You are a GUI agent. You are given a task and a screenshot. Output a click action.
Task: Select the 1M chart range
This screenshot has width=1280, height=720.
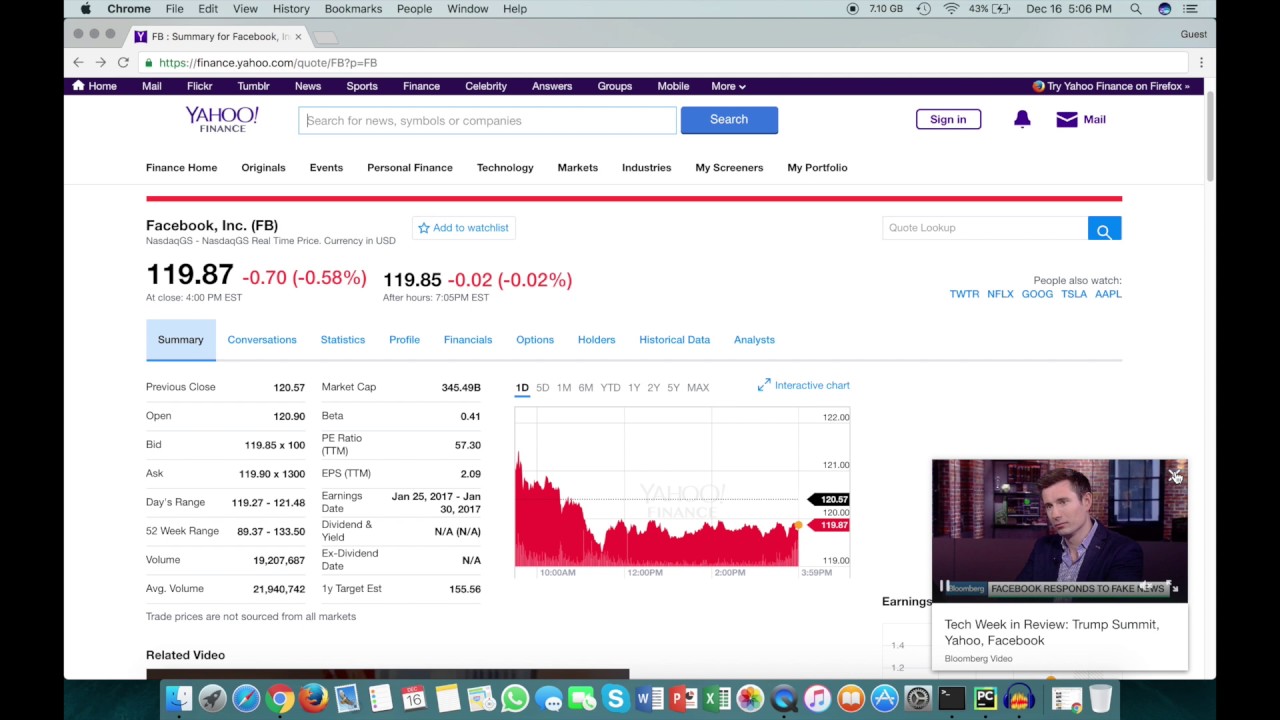click(564, 388)
